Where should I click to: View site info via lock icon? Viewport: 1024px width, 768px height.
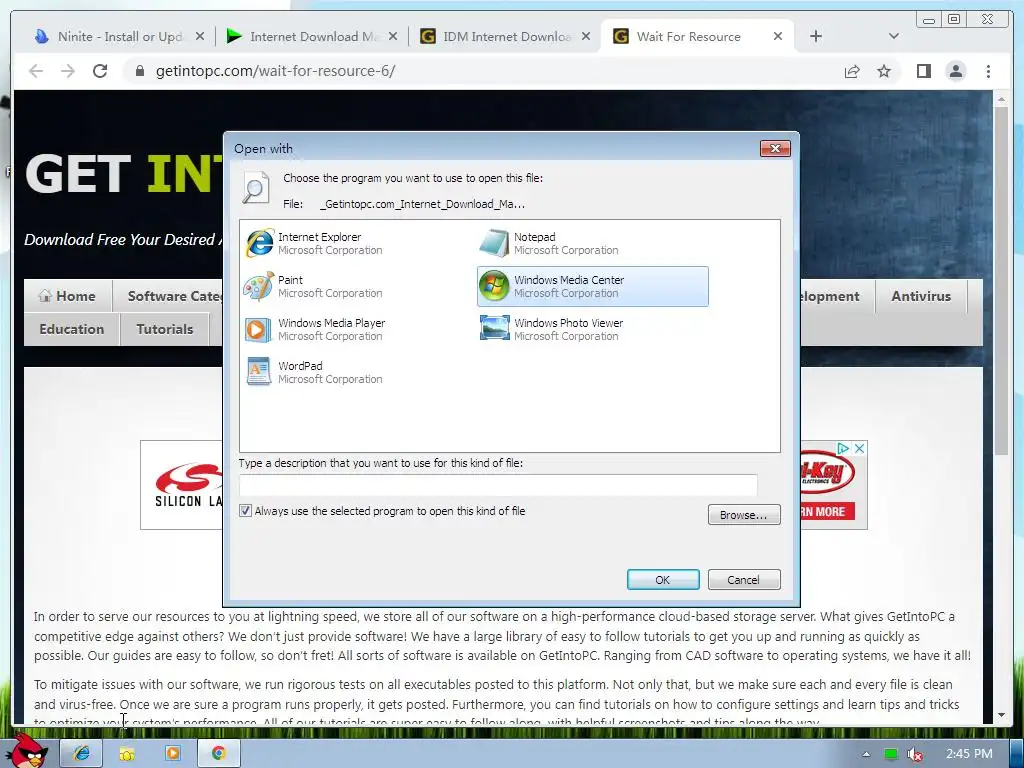139,71
